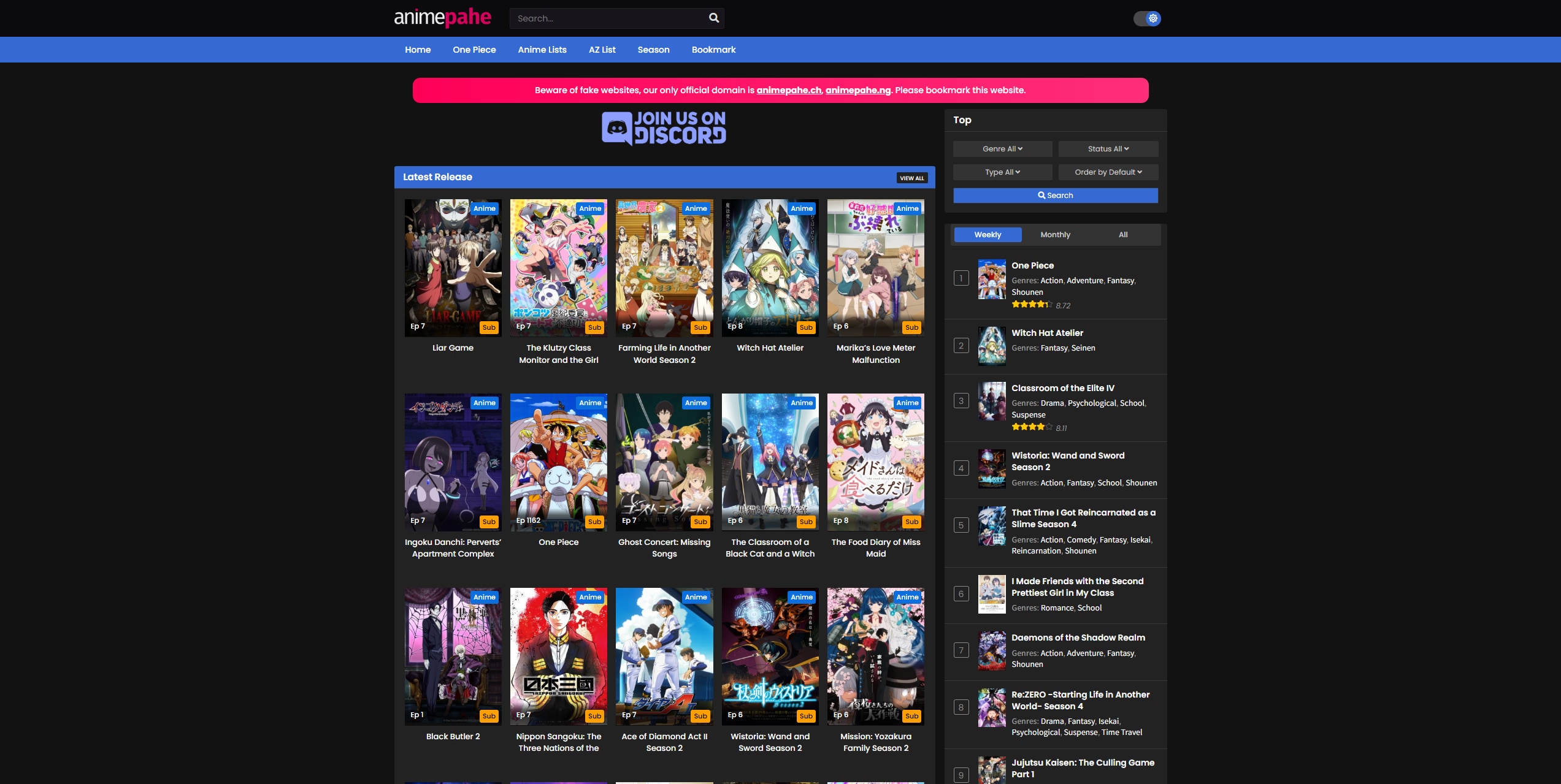Click the Sub badge on One Piece Ep 1162
Image resolution: width=1561 pixels, height=784 pixels.
pyautogui.click(x=594, y=522)
